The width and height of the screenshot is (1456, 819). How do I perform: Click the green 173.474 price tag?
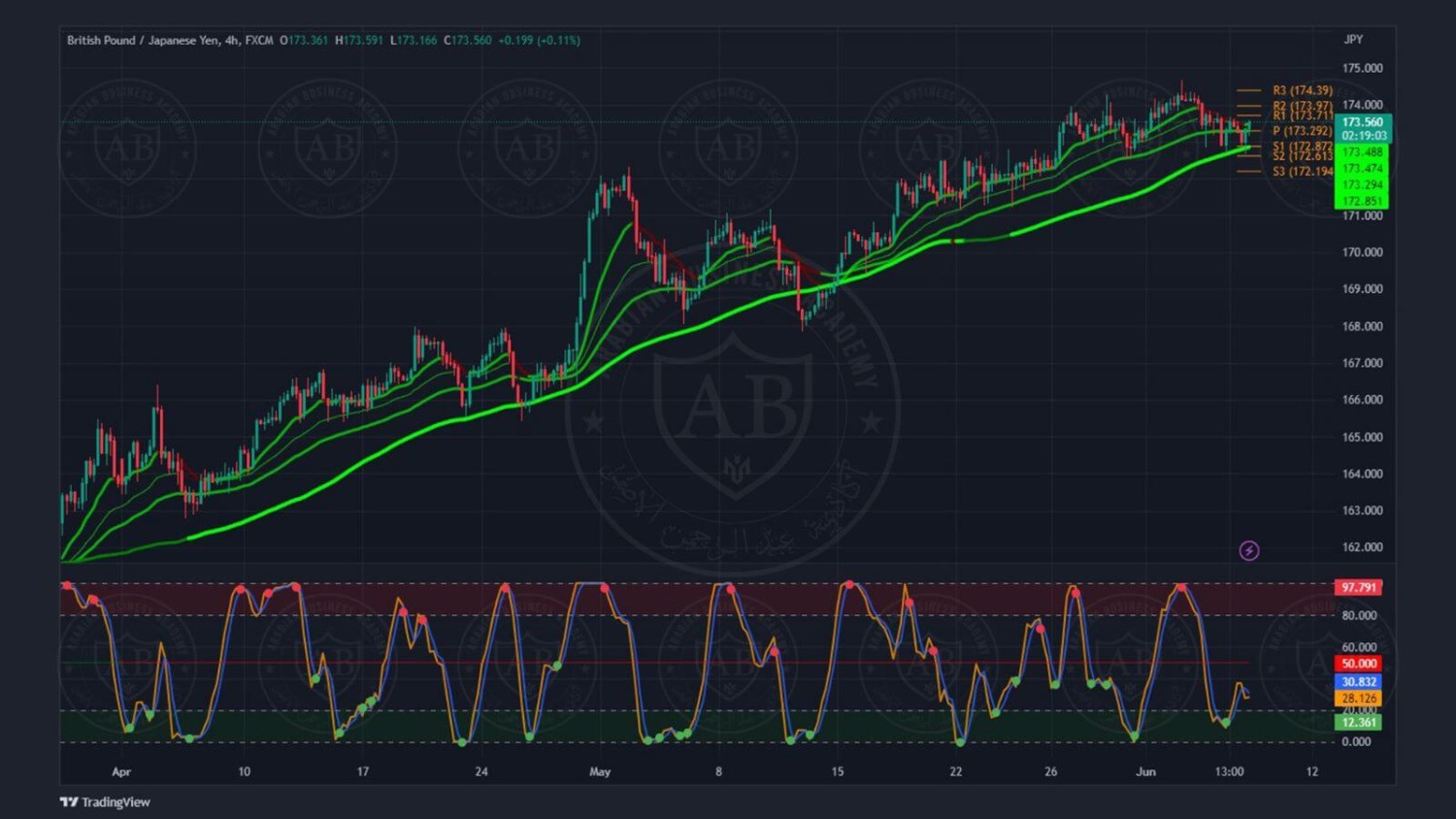point(1363,169)
